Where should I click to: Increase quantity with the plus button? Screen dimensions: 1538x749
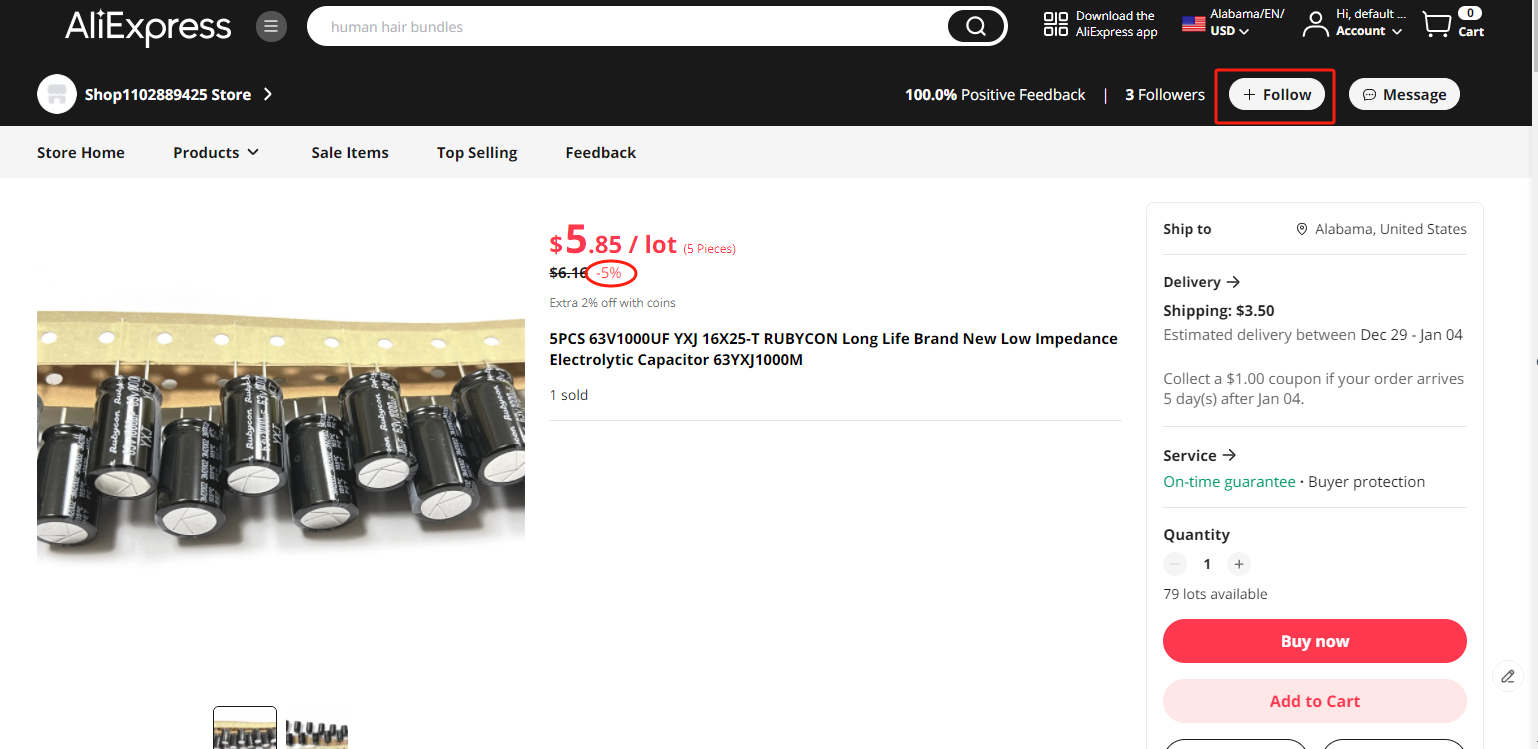1238,564
